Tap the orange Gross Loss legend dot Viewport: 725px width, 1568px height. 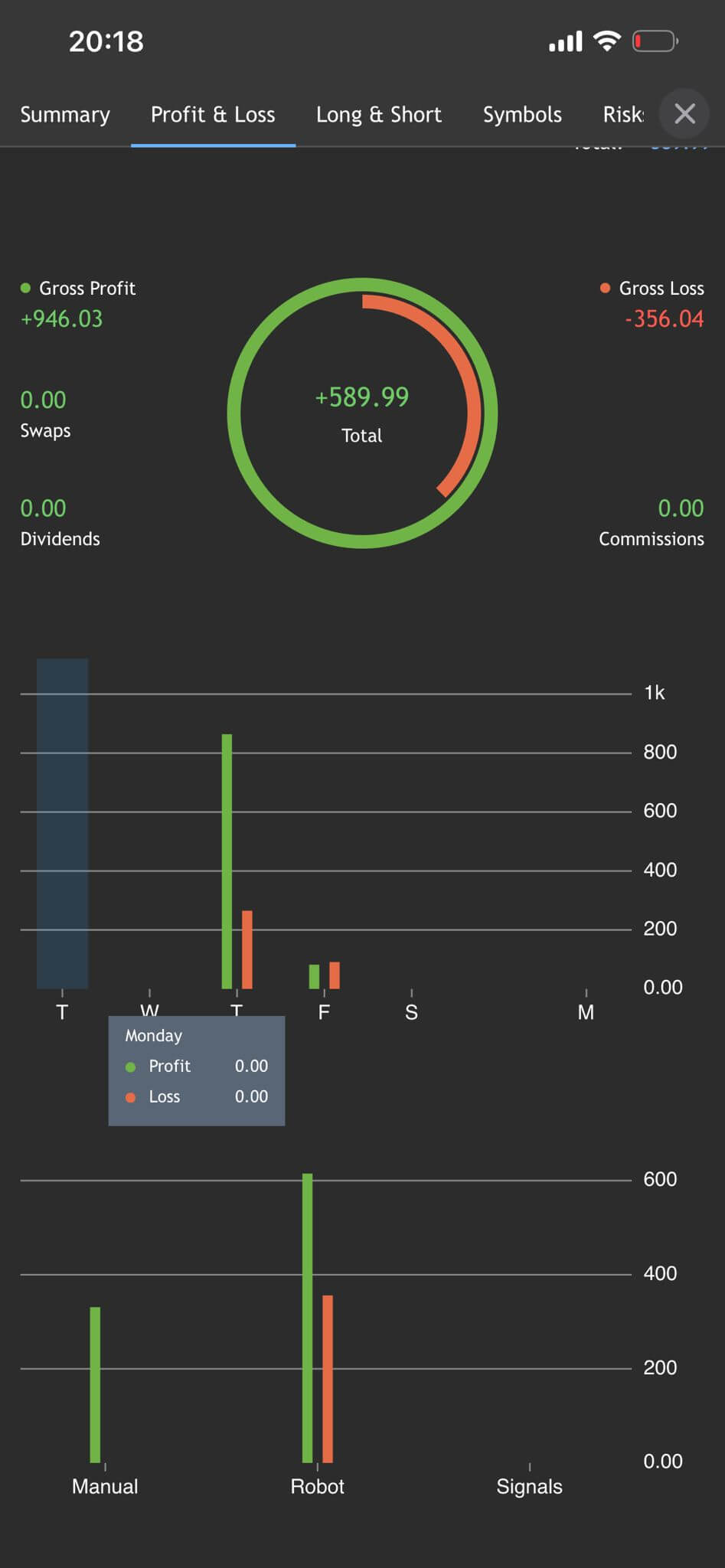click(605, 289)
